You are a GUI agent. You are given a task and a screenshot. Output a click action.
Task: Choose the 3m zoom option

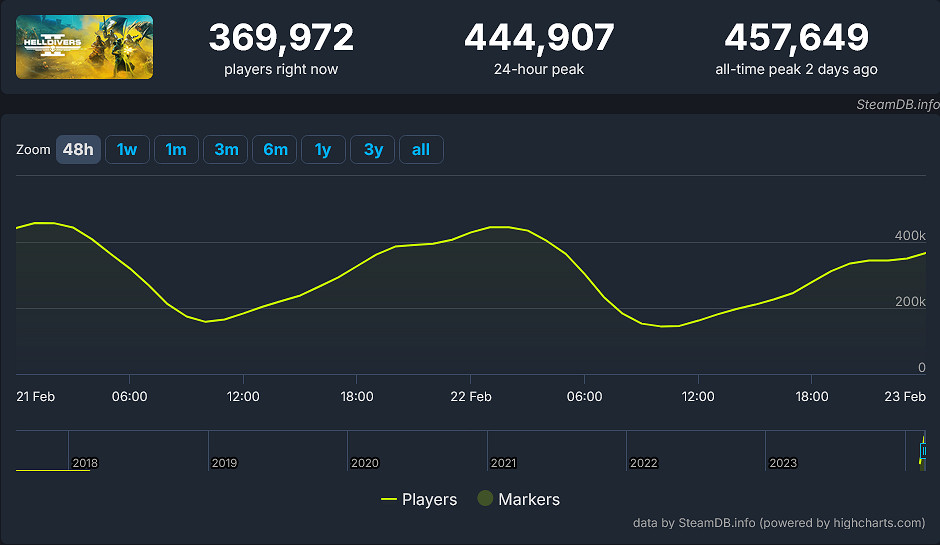click(x=226, y=149)
